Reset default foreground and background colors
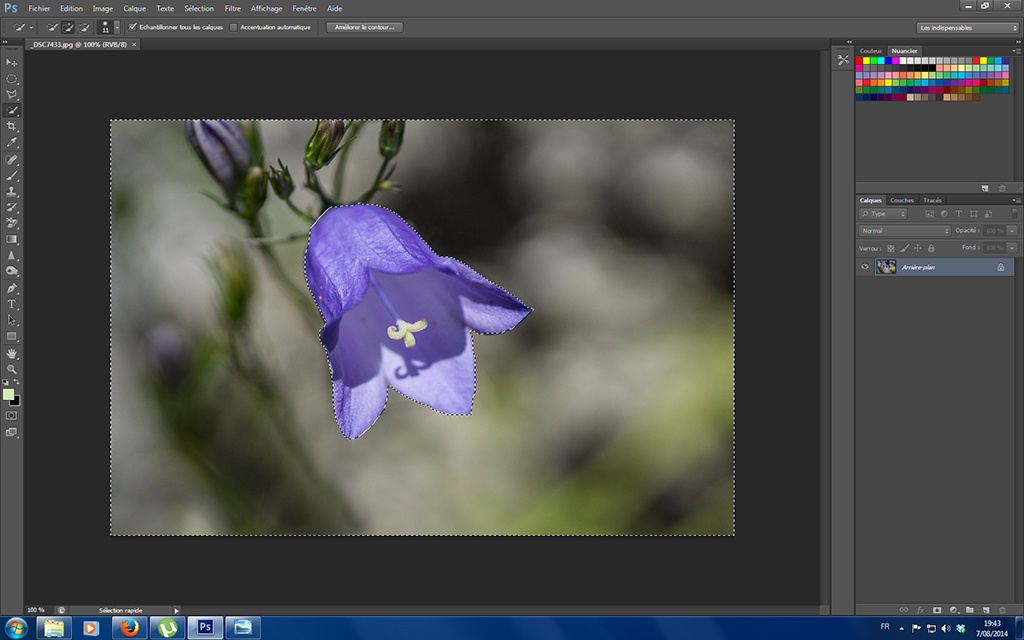This screenshot has height=640, width=1024. [x=6, y=382]
